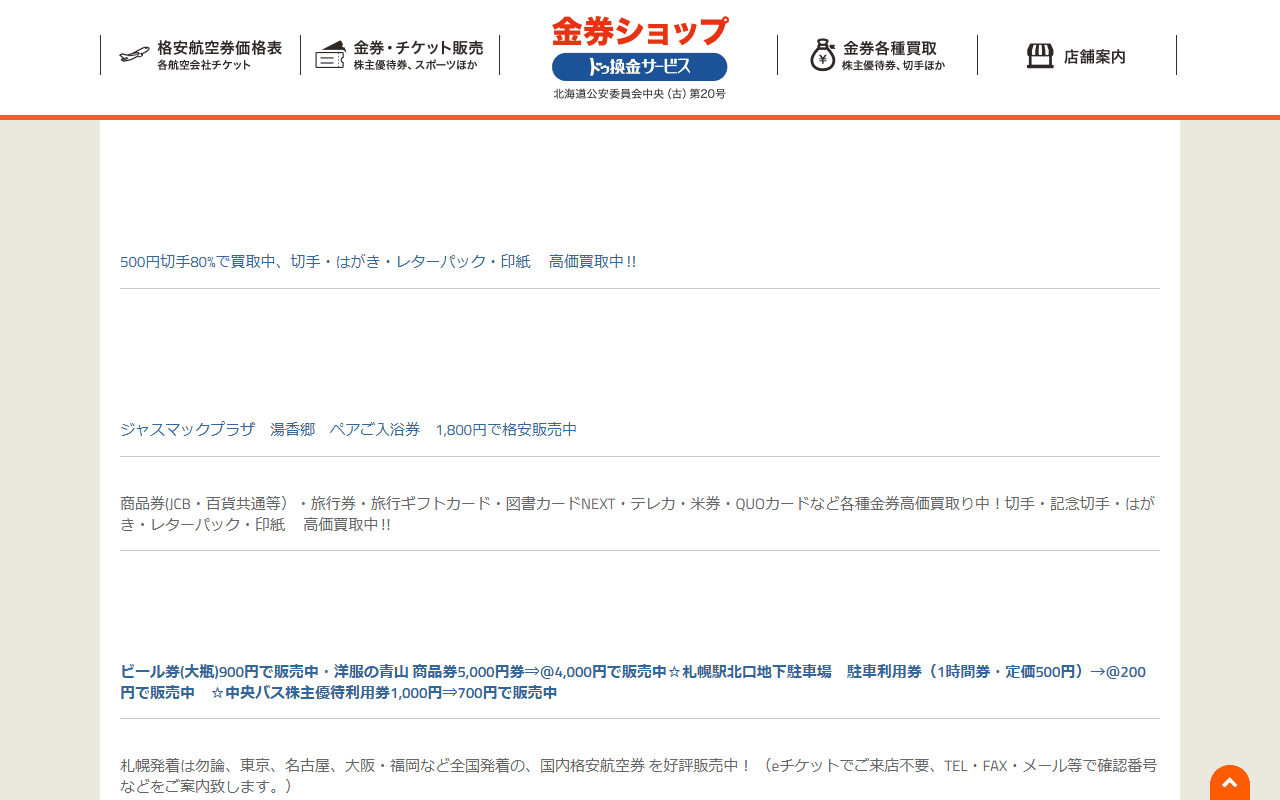Open the 店舗案内 menu item

tap(1077, 55)
